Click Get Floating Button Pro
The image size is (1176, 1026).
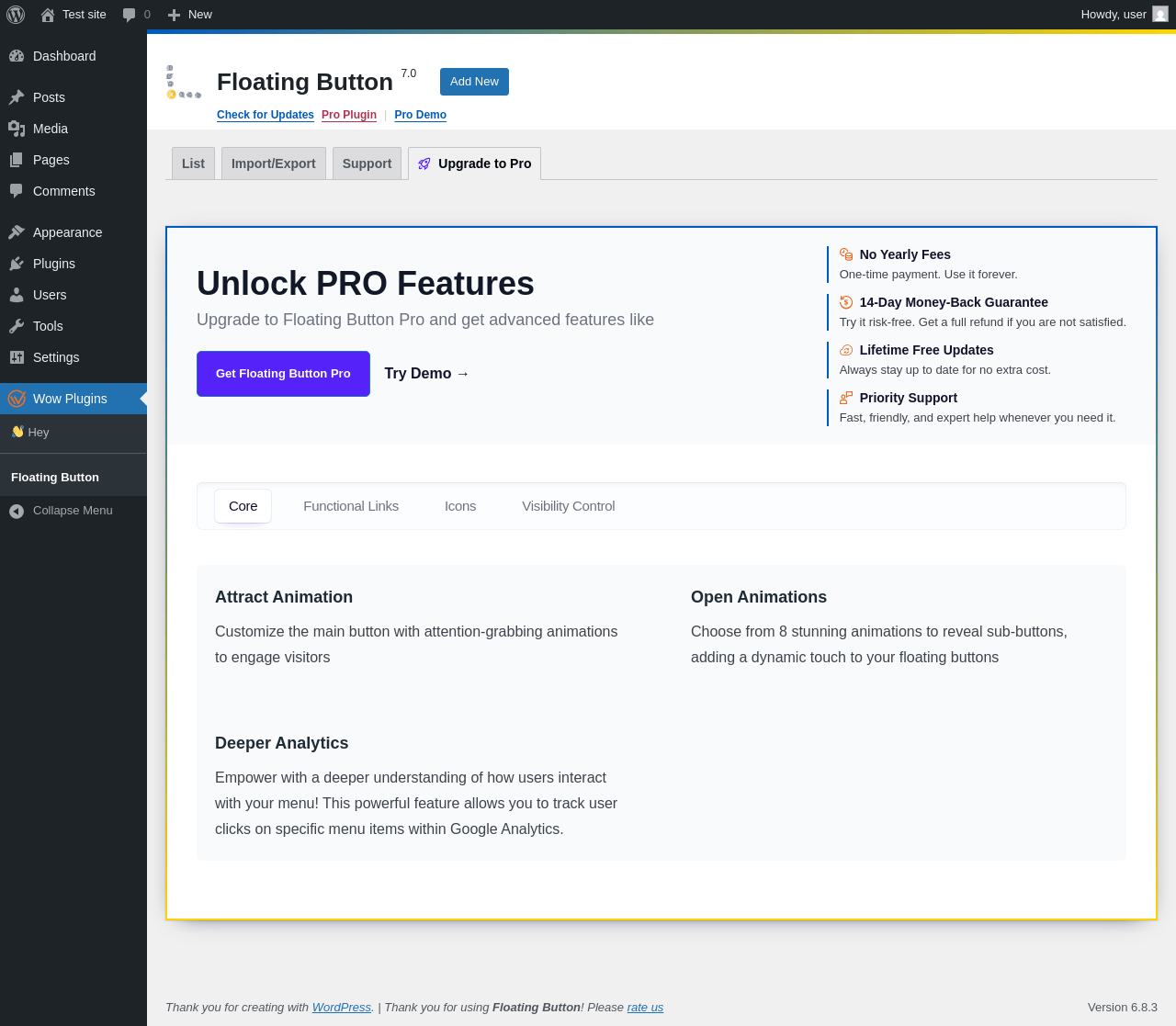tap(283, 374)
